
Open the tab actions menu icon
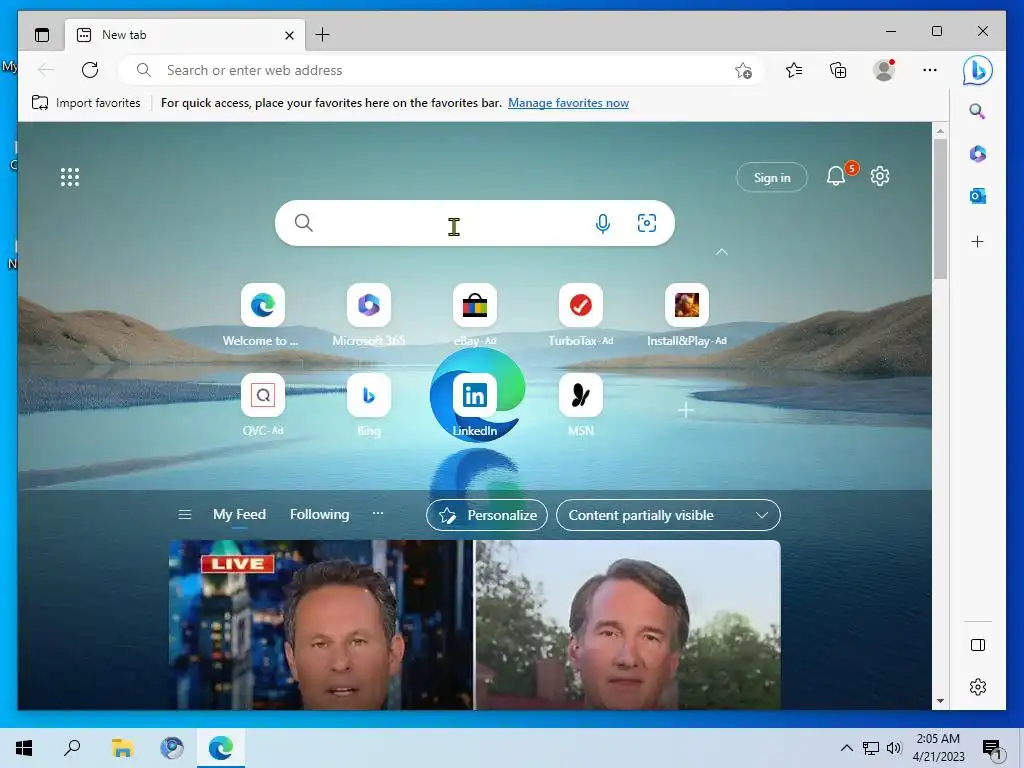click(x=42, y=35)
